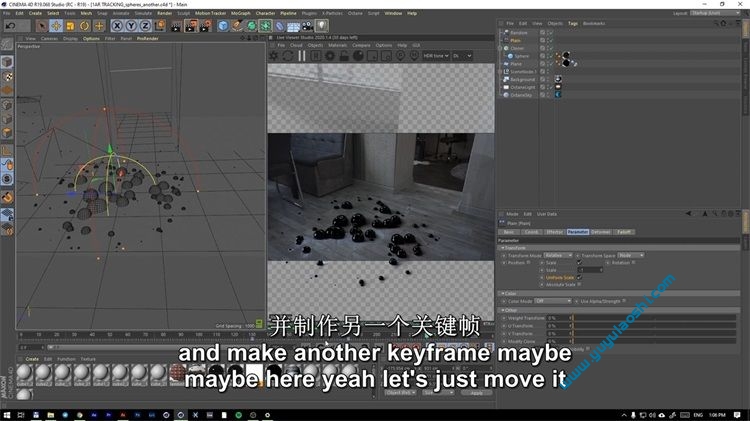750x421 pixels.
Task: Toggle the Absolute Scale checkbox
Action: pyautogui.click(x=579, y=284)
